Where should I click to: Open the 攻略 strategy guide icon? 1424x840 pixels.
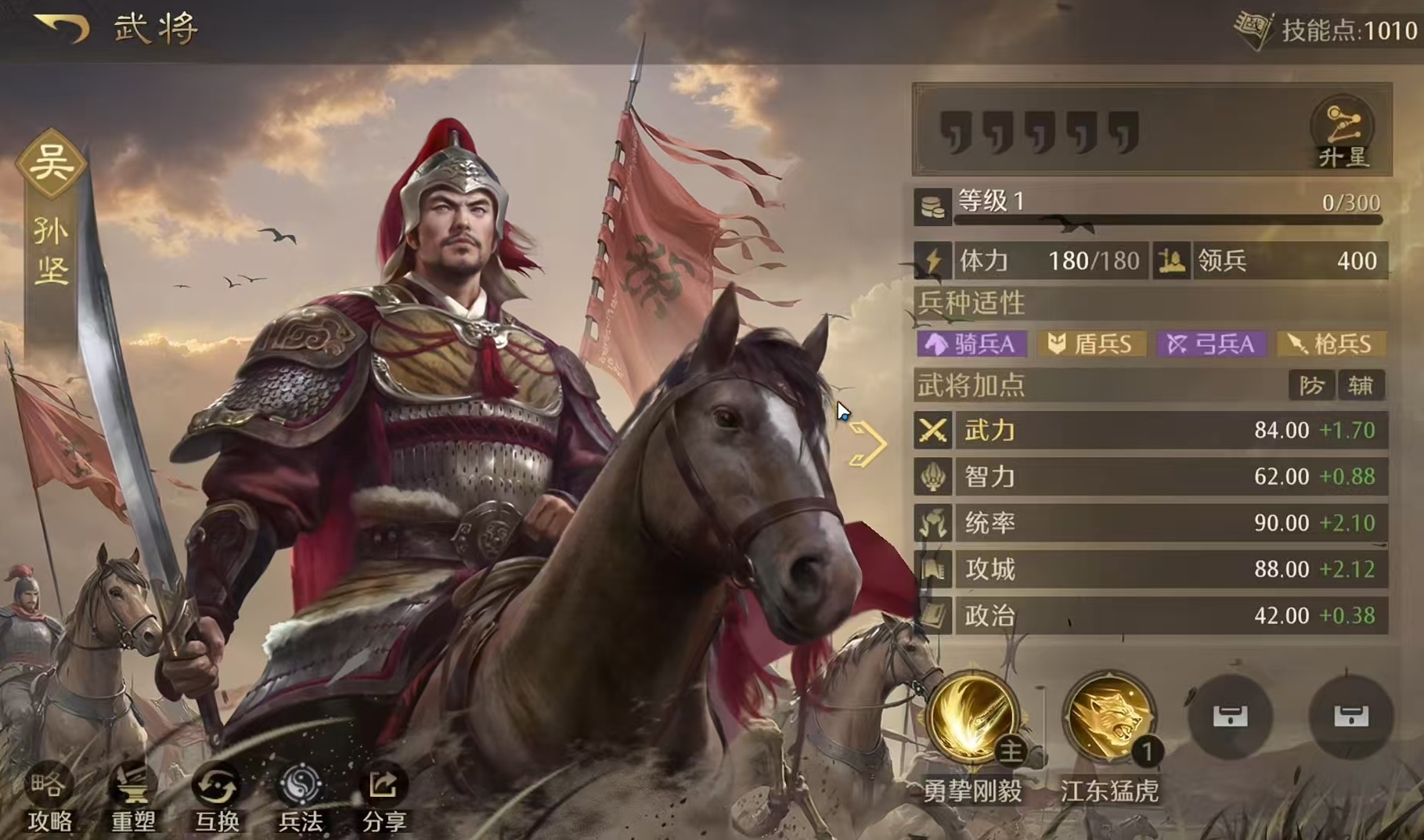point(50,798)
